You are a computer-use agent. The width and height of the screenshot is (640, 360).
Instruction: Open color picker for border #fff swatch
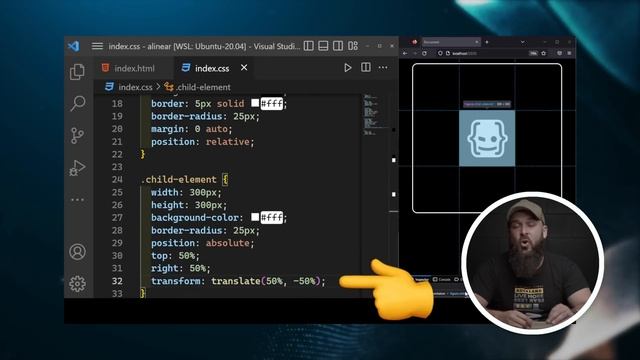[x=255, y=103]
